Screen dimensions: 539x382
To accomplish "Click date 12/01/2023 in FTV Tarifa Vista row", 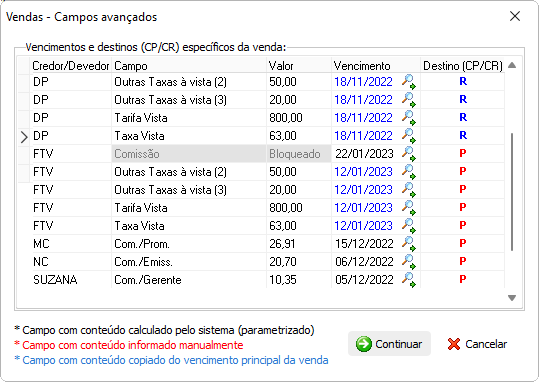I will click(x=363, y=208).
